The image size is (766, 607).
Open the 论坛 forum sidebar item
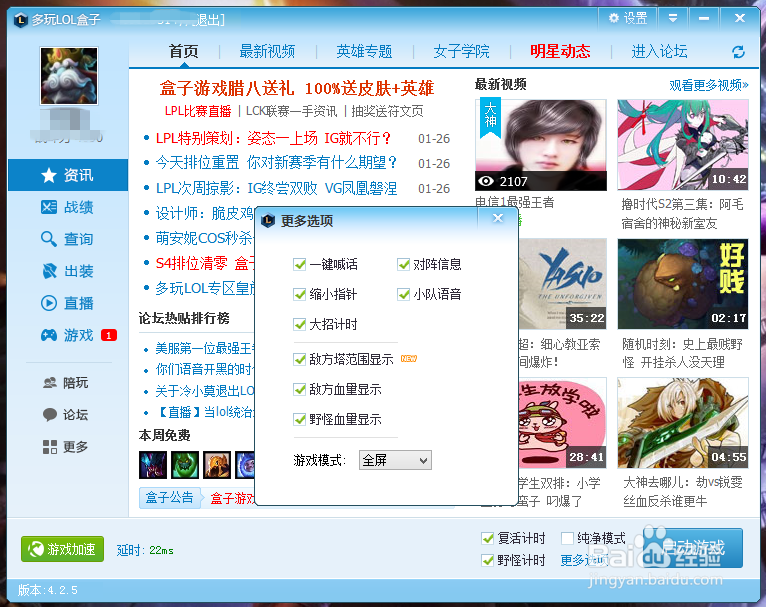pos(67,415)
